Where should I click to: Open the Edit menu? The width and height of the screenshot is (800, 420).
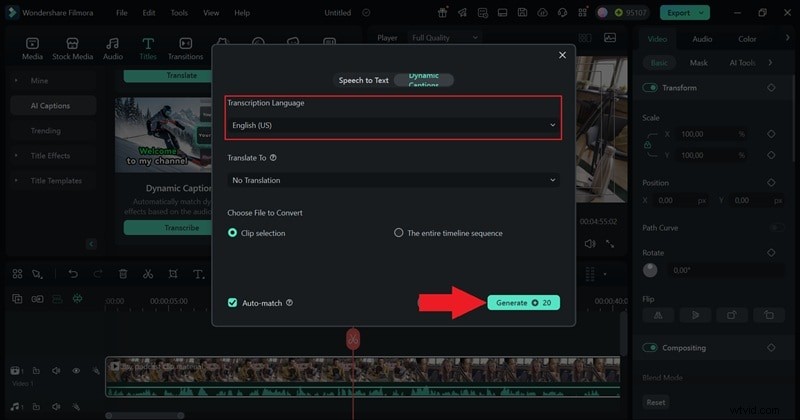click(149, 13)
